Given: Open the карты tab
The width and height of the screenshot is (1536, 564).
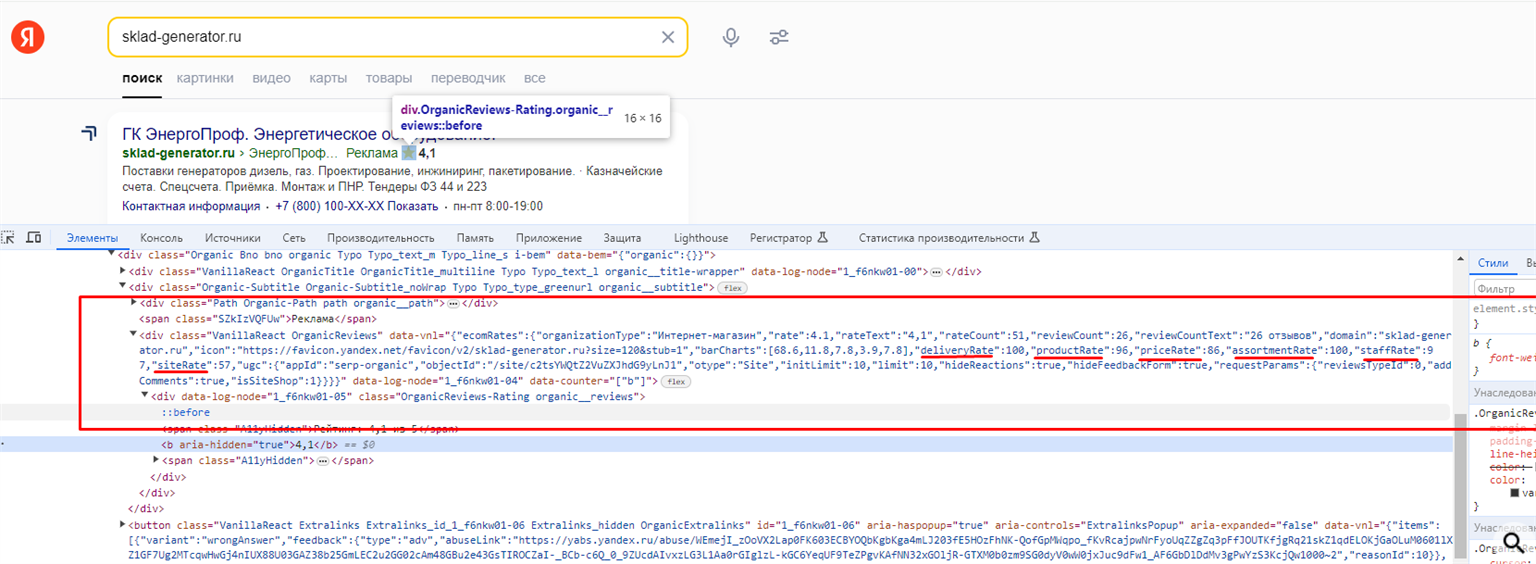Looking at the screenshot, I should [x=328, y=78].
